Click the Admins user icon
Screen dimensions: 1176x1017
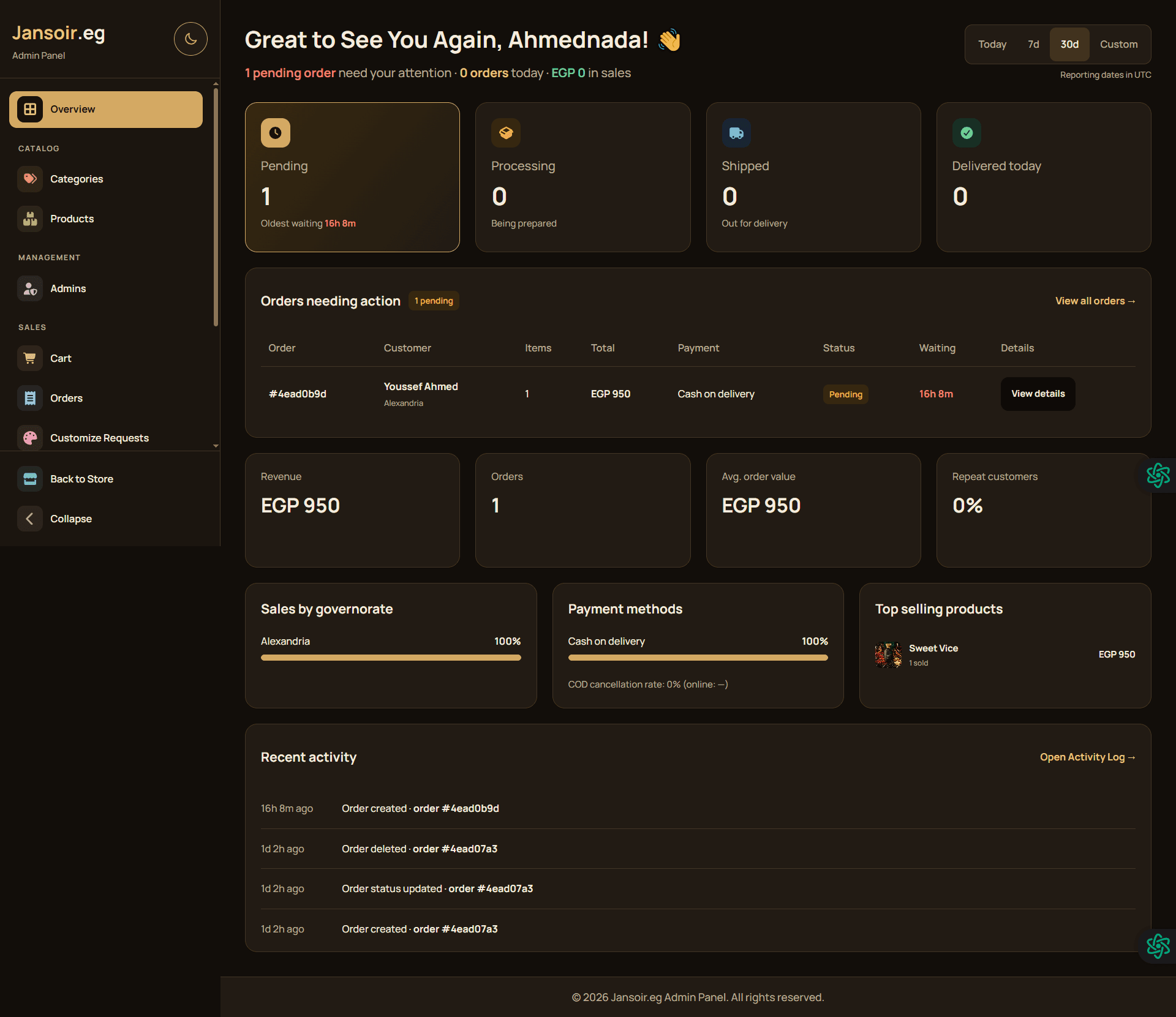tap(30, 288)
